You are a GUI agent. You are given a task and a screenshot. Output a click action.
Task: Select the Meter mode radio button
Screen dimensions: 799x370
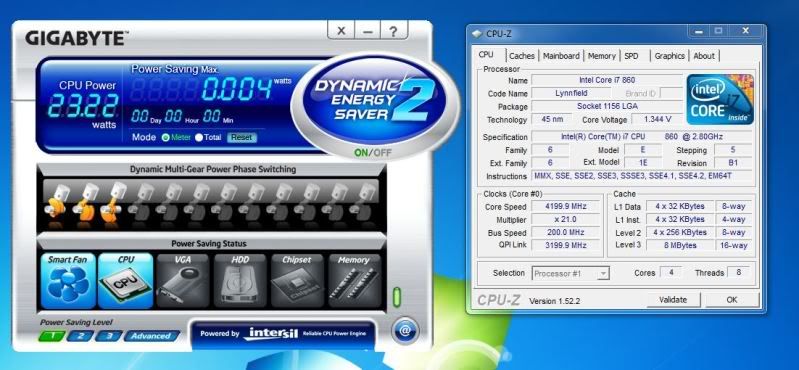pos(165,138)
